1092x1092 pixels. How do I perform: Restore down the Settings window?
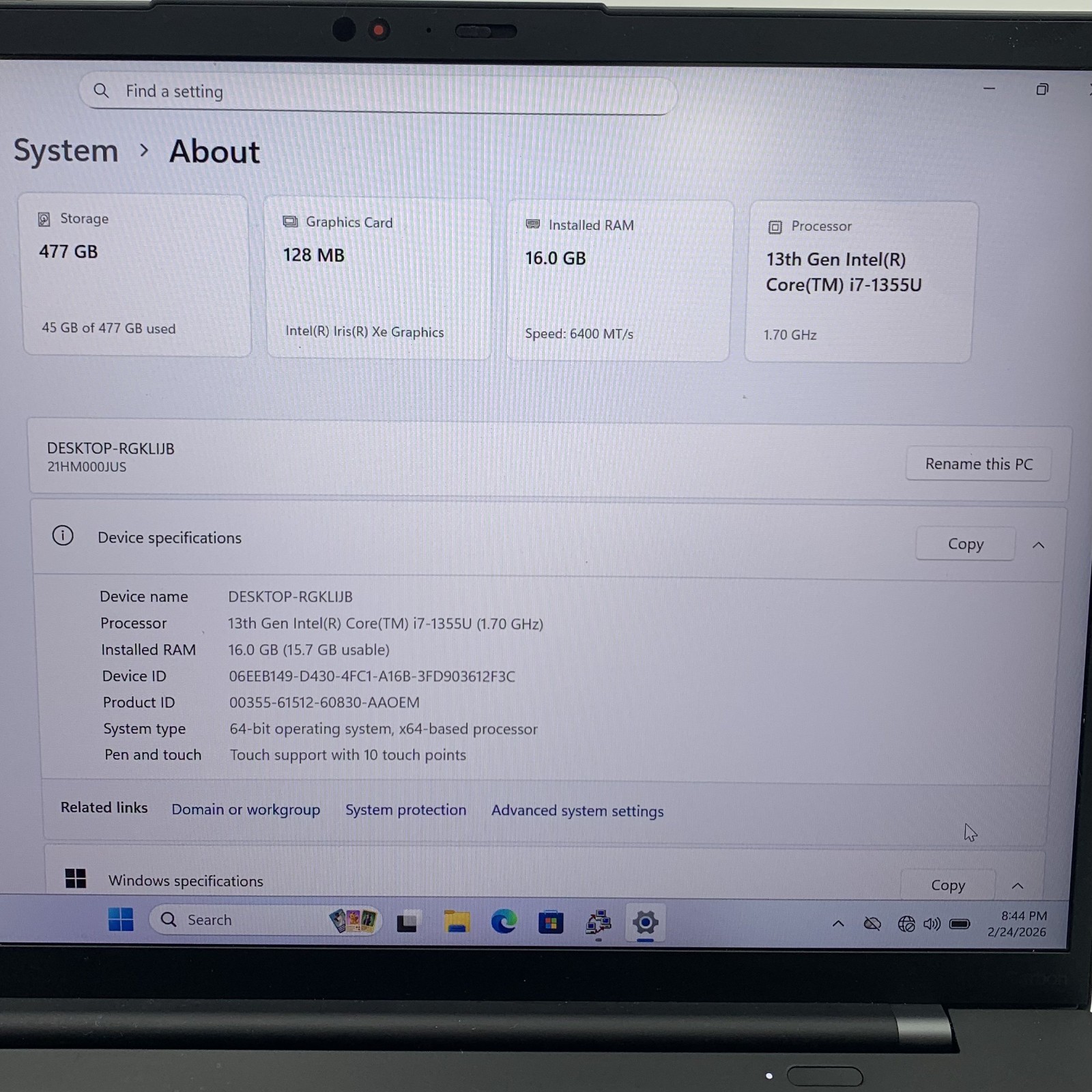coord(1041,89)
